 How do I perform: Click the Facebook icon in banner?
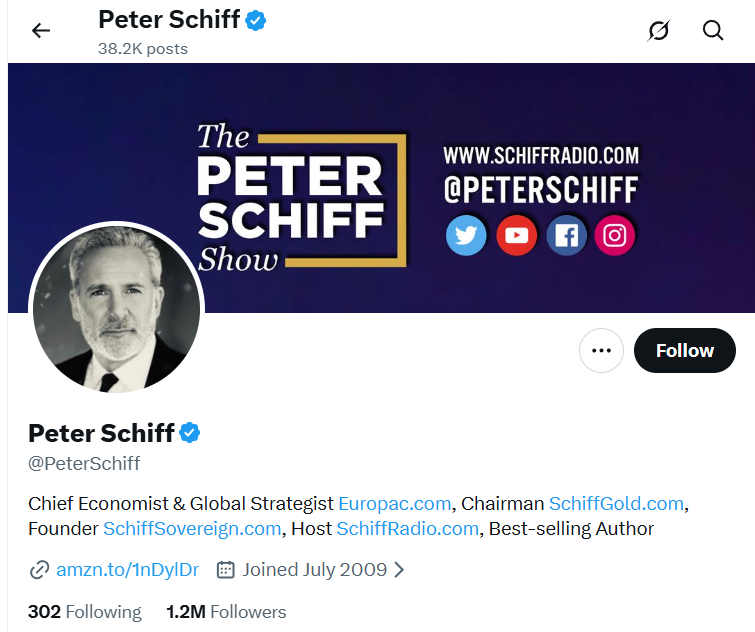pos(566,236)
